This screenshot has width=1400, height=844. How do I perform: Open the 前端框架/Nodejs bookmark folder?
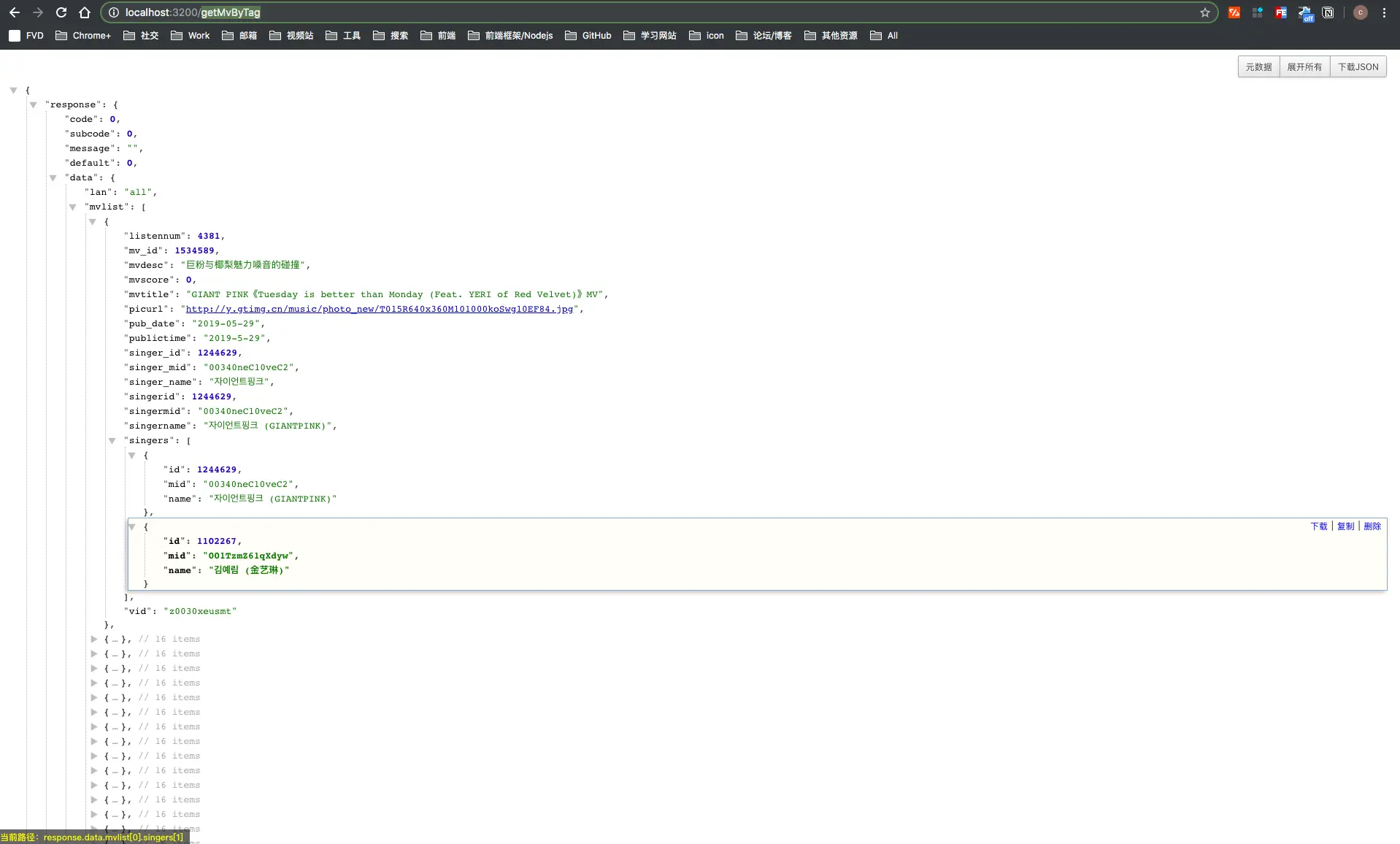click(x=510, y=35)
